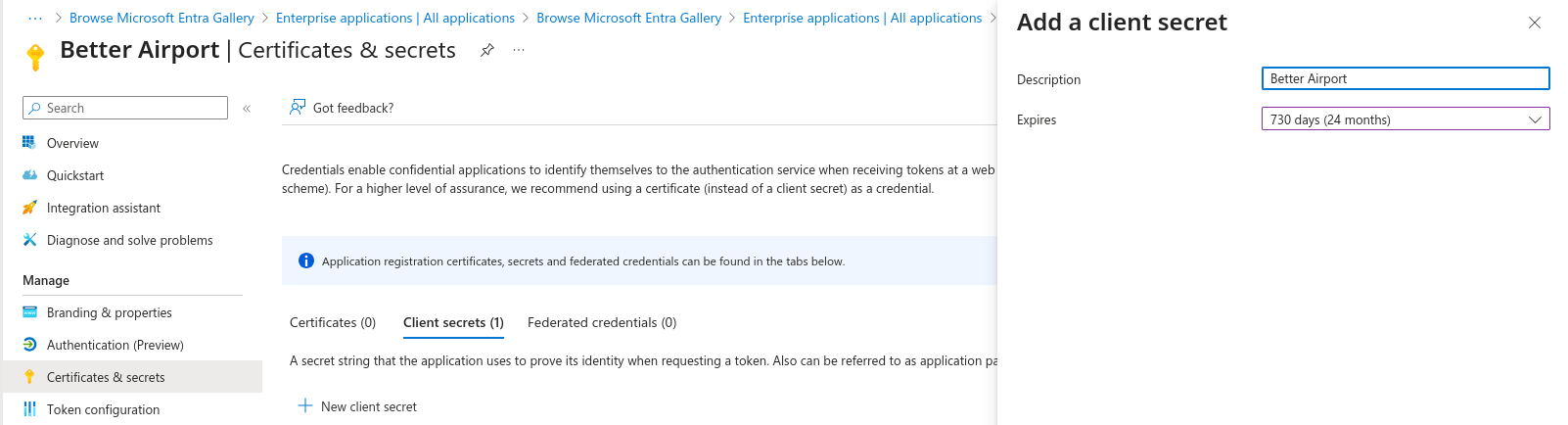1568x425 pixels.
Task: Collapse the left sidebar menu
Action: point(247,109)
